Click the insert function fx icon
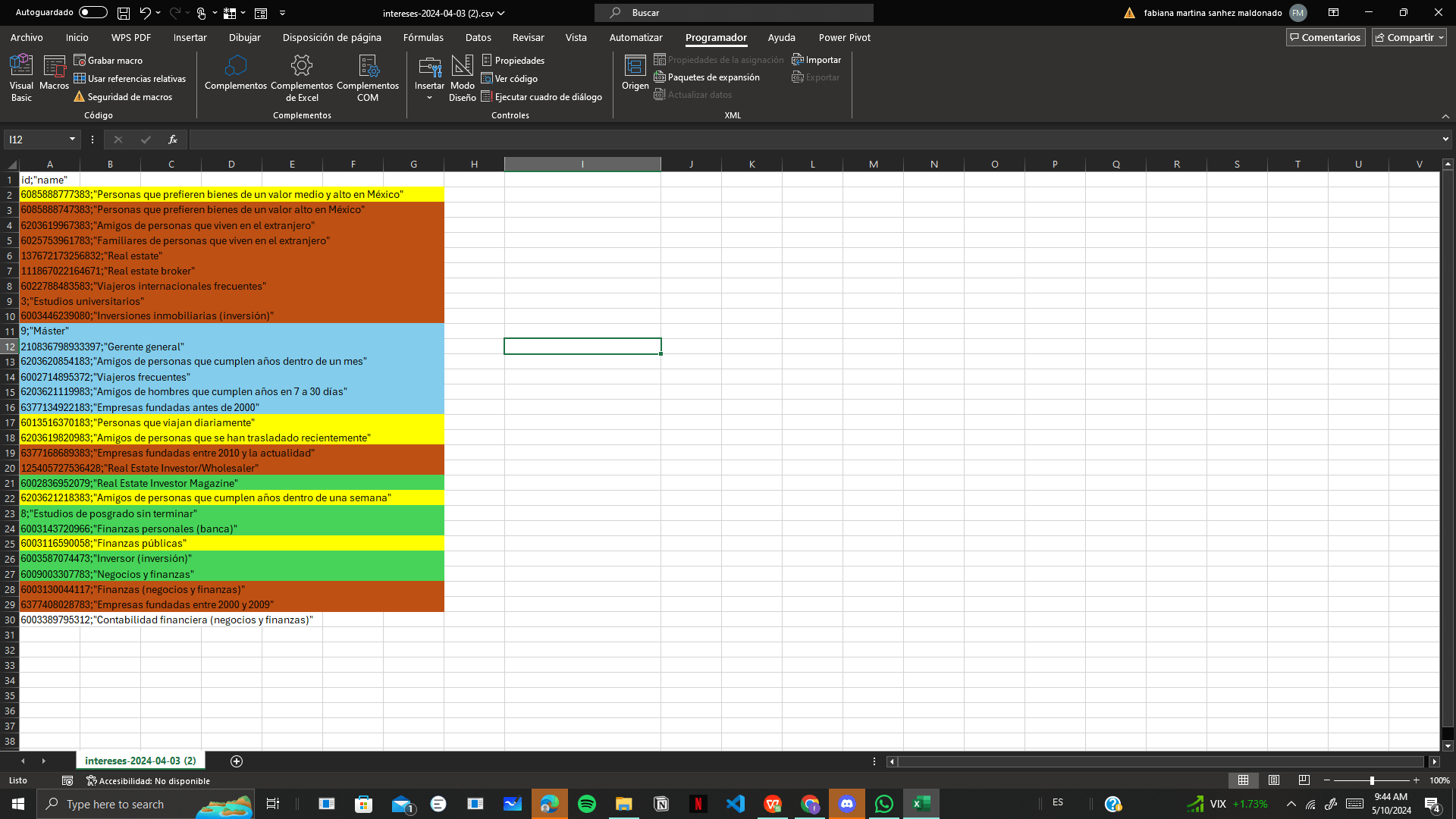1456x819 pixels. pyautogui.click(x=173, y=140)
